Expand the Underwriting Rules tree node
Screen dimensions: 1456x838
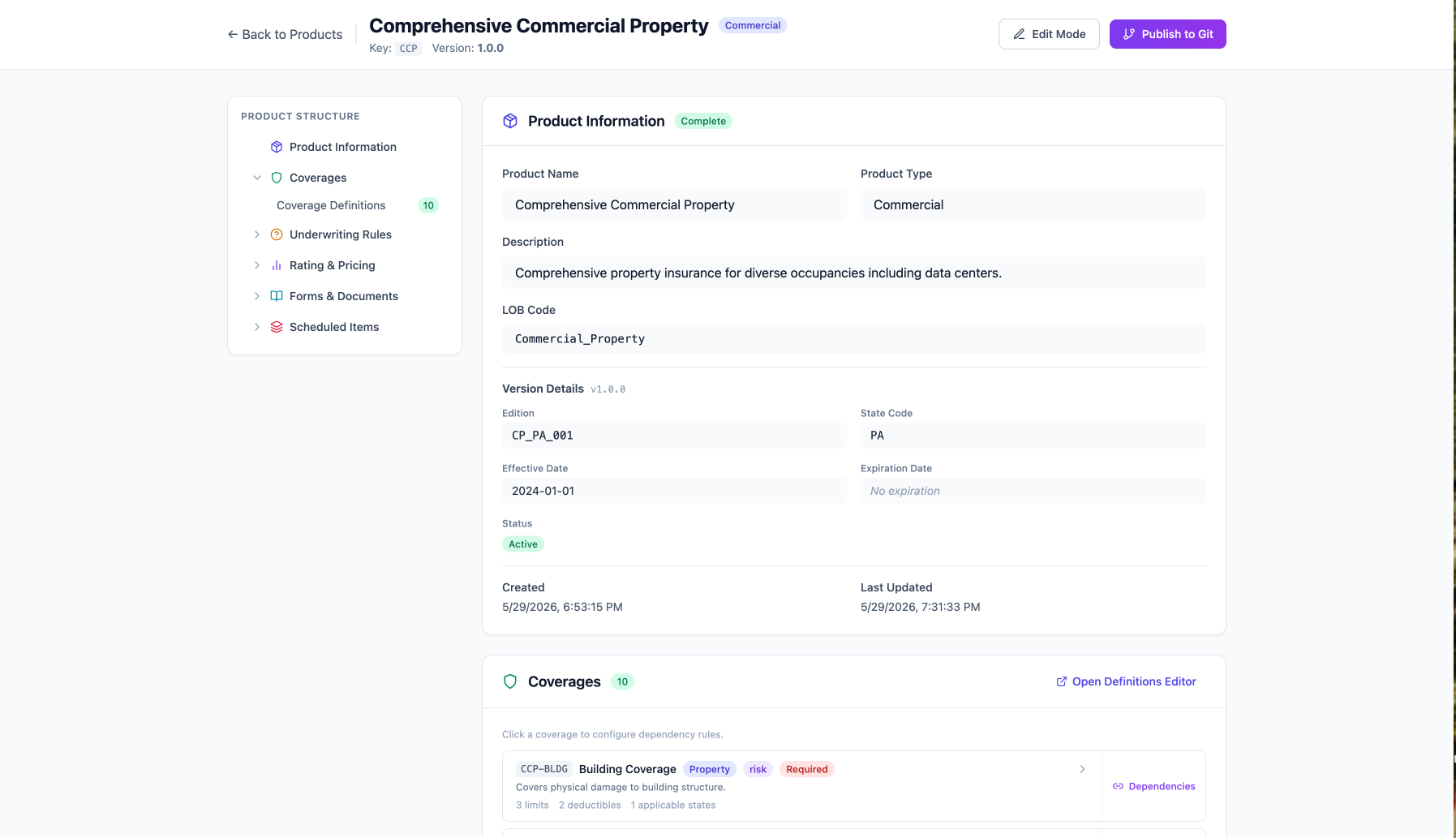tap(257, 234)
